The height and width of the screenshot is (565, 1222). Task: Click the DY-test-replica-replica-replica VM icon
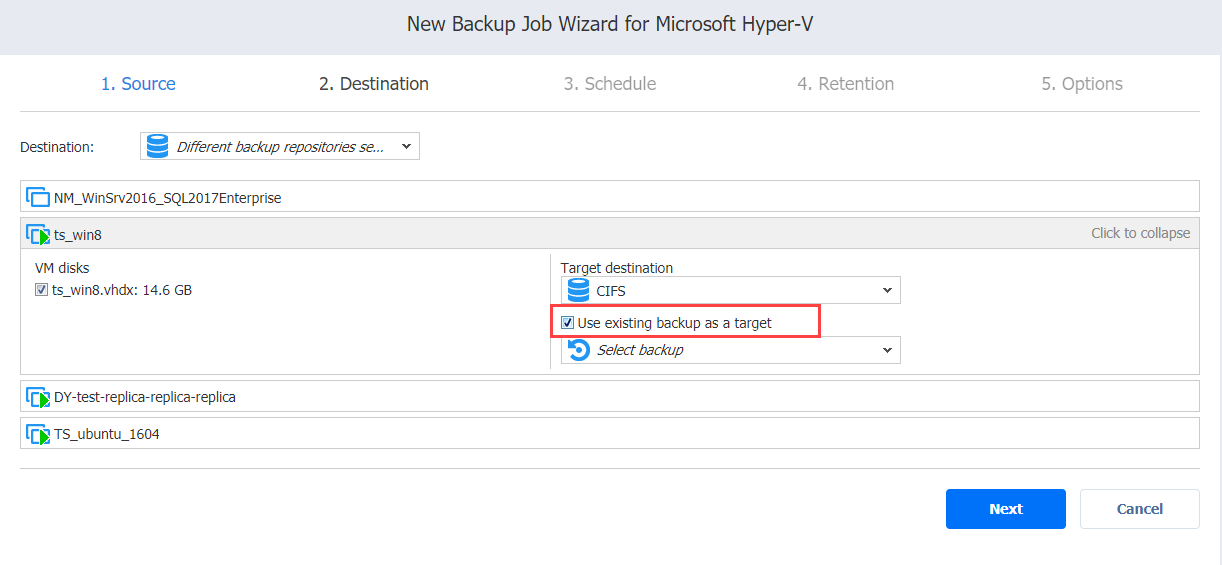(38, 397)
